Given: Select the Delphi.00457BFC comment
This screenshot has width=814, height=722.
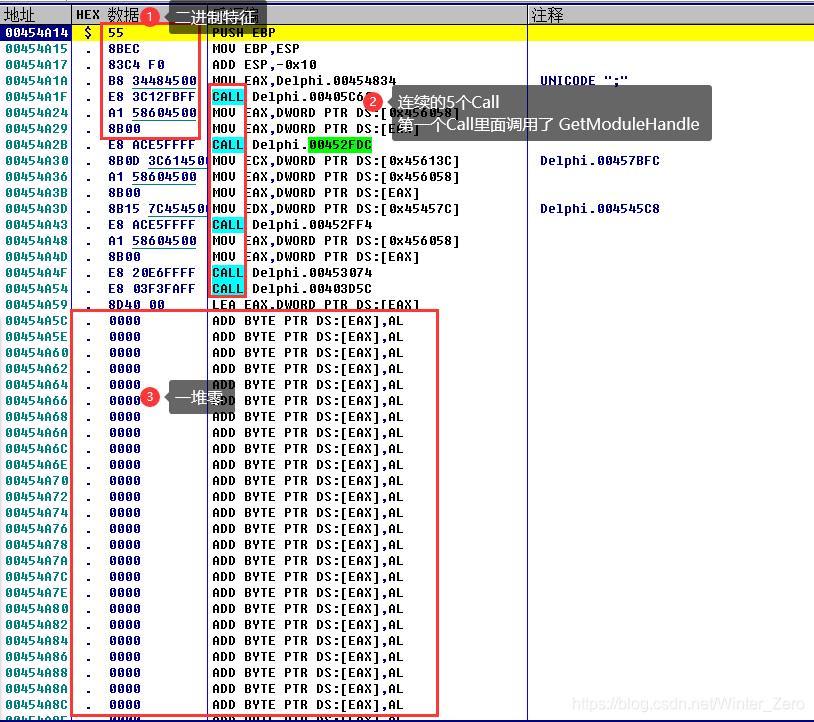Looking at the screenshot, I should tap(600, 161).
